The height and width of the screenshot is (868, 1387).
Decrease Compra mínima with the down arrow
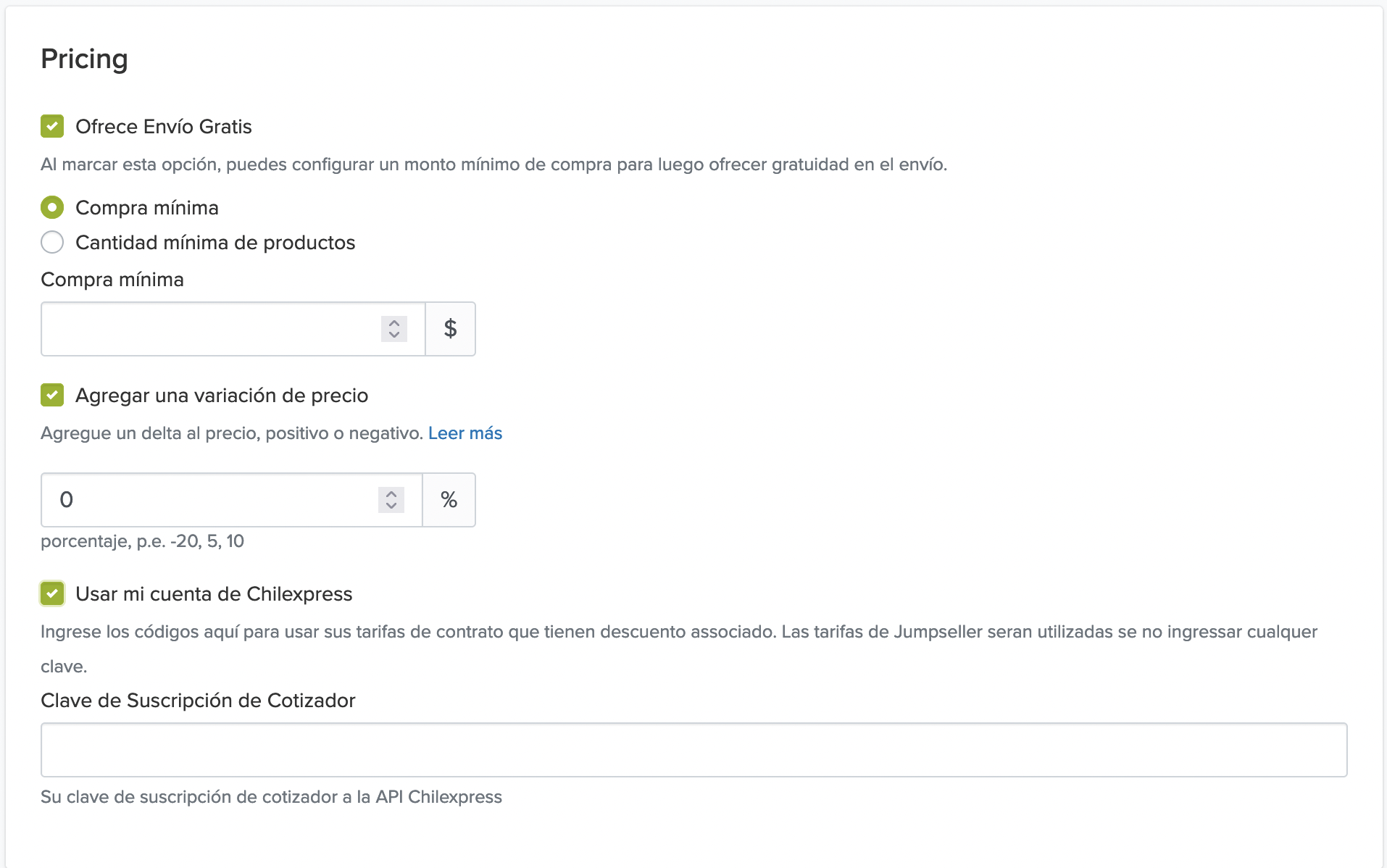[394, 335]
